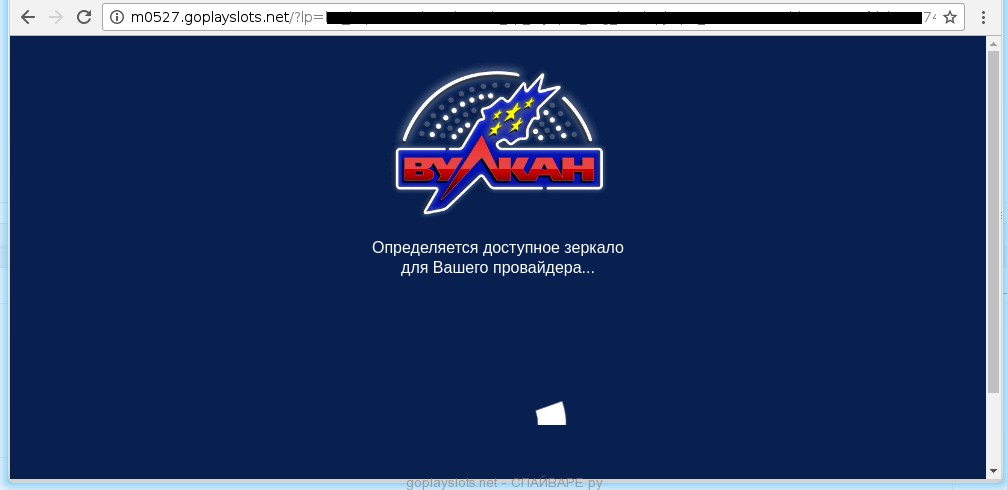View site information via the info icon

pos(117,17)
